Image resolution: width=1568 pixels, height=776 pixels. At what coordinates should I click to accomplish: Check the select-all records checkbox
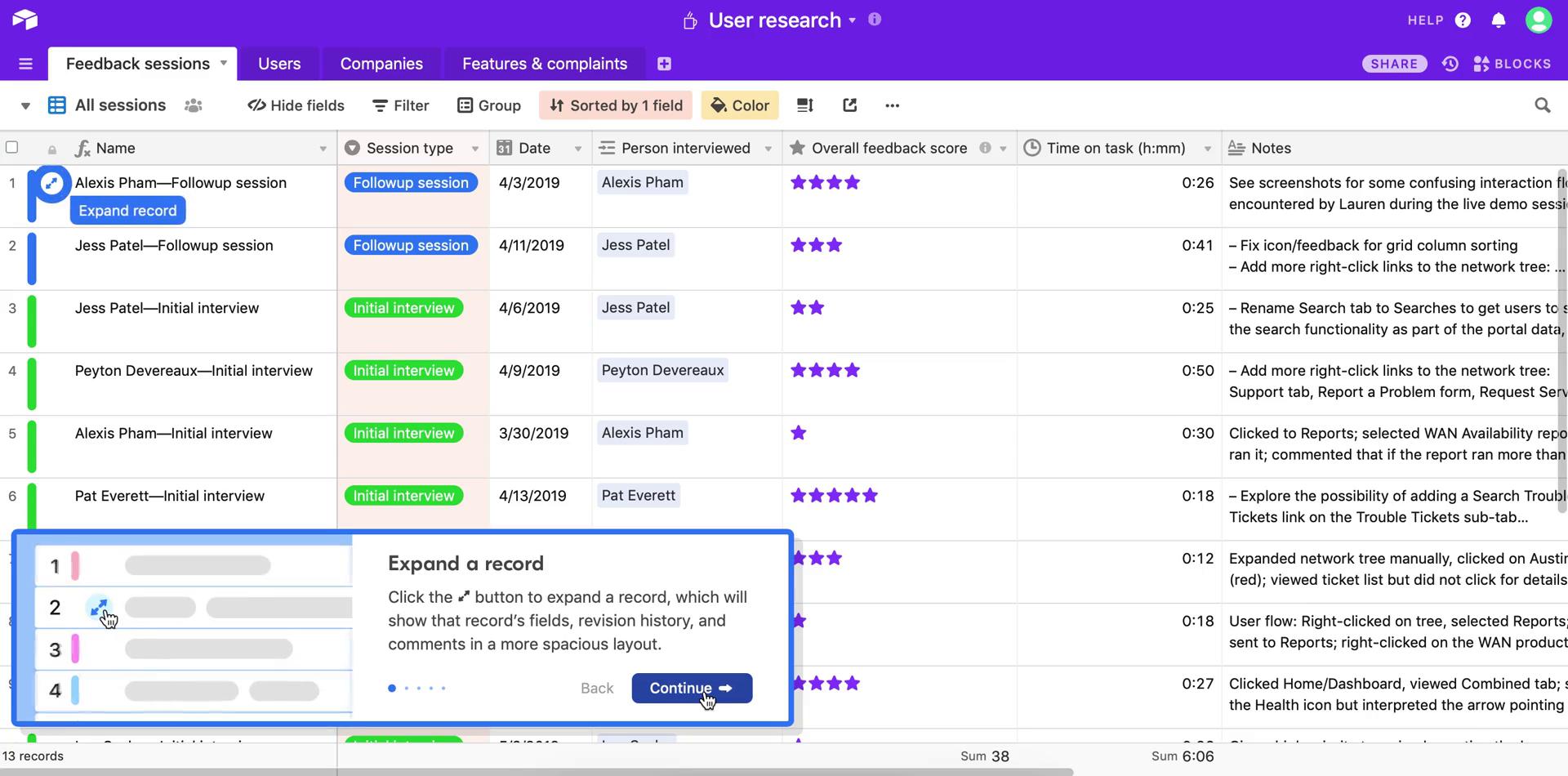(12, 147)
